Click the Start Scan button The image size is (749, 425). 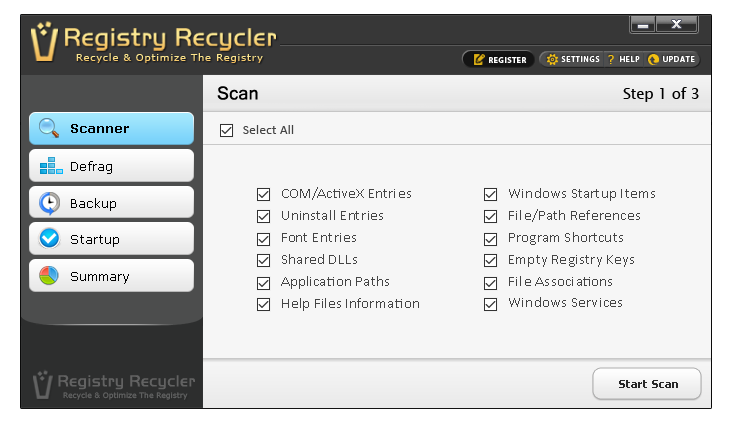(647, 383)
